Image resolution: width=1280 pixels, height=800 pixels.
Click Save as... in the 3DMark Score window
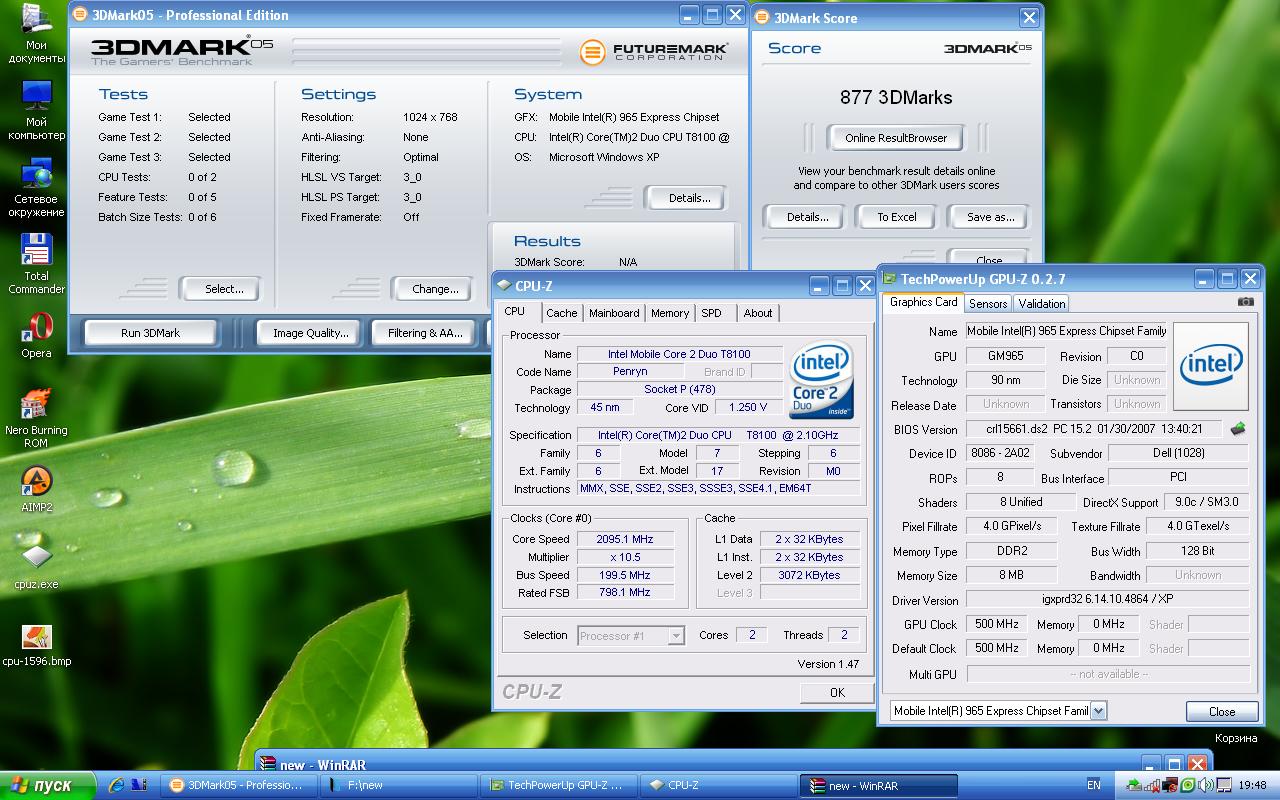[x=990, y=217]
